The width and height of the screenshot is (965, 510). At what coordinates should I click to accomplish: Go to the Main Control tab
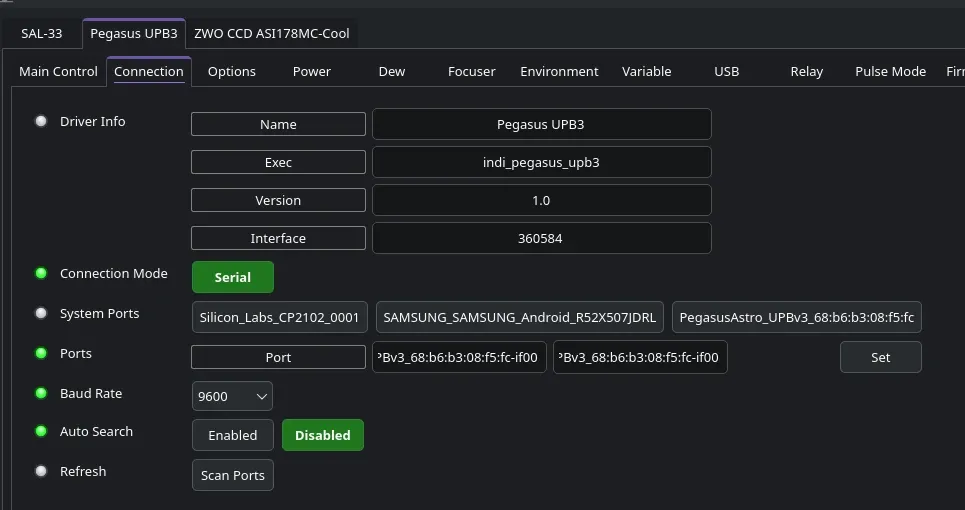tap(58, 71)
